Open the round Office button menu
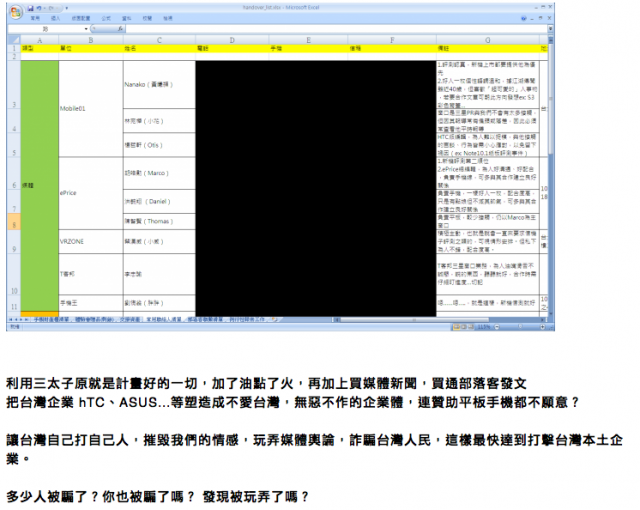Screen dimensions: 640x510 tap(16, 12)
